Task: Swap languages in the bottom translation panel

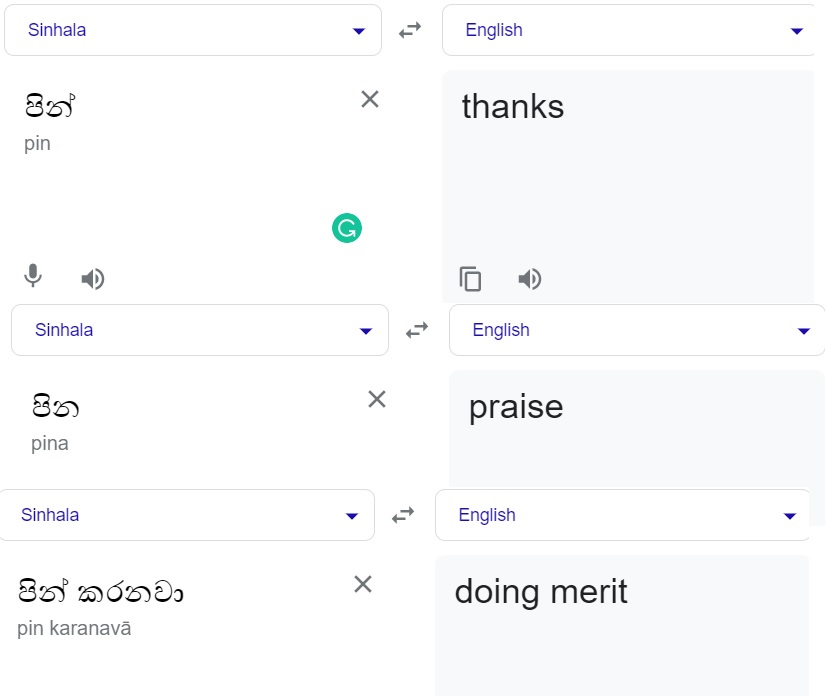Action: click(403, 515)
